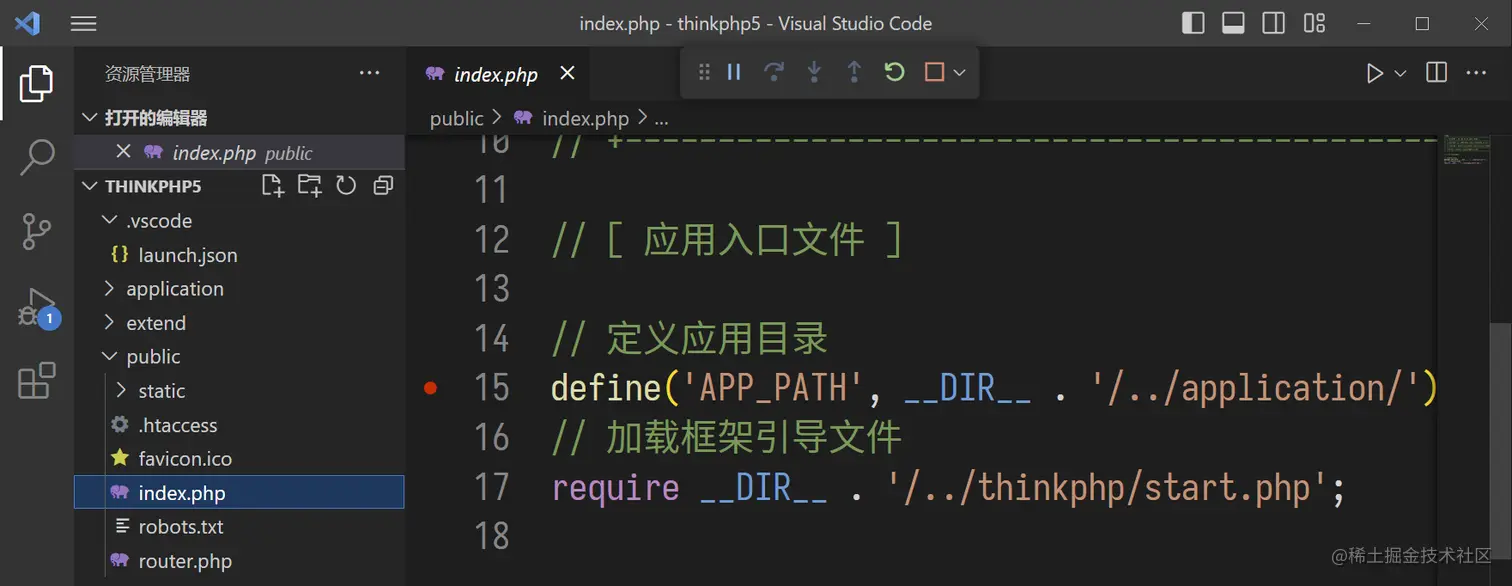Click the public breadcrumb segment
The width and height of the screenshot is (1512, 586).
click(457, 118)
